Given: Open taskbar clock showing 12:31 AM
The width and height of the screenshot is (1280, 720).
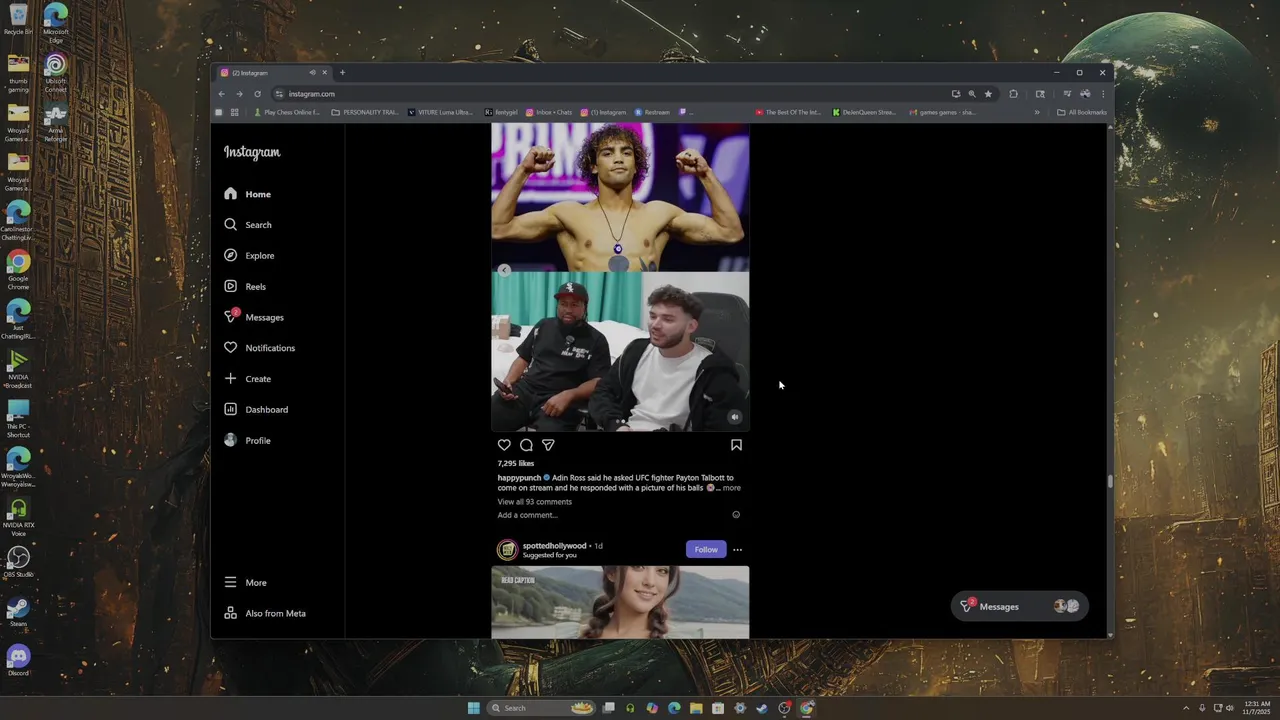Looking at the screenshot, I should pos(1256,708).
